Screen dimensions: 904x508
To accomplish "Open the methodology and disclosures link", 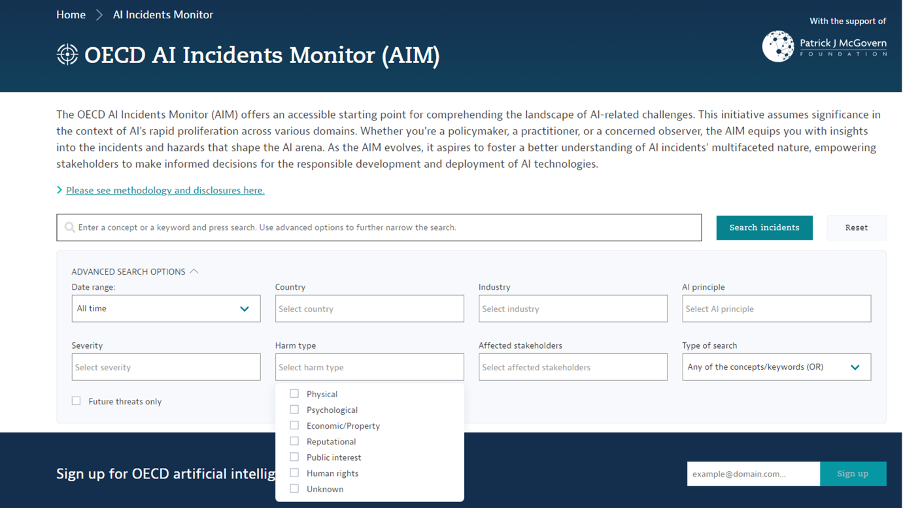I will 165,190.
